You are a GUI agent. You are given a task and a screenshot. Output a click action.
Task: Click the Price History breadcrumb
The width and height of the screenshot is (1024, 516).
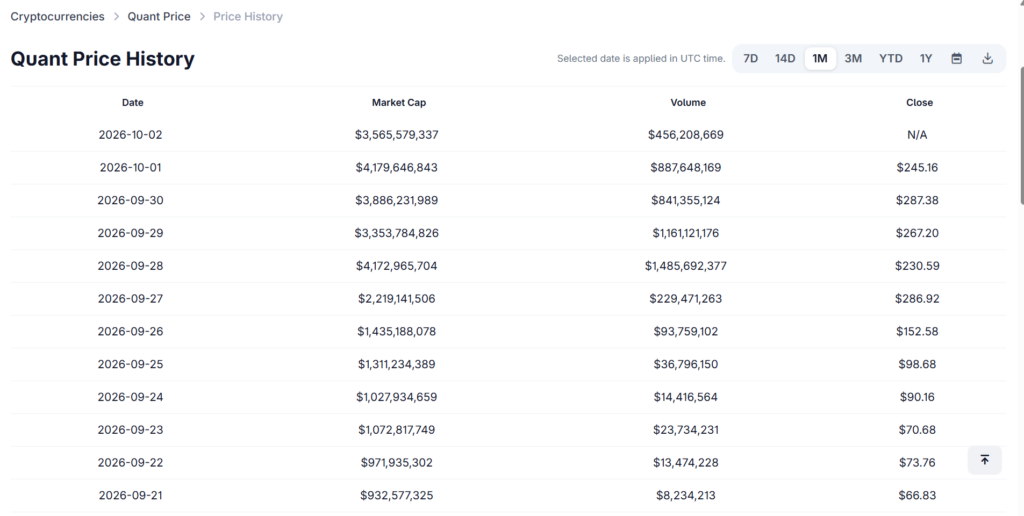248,16
